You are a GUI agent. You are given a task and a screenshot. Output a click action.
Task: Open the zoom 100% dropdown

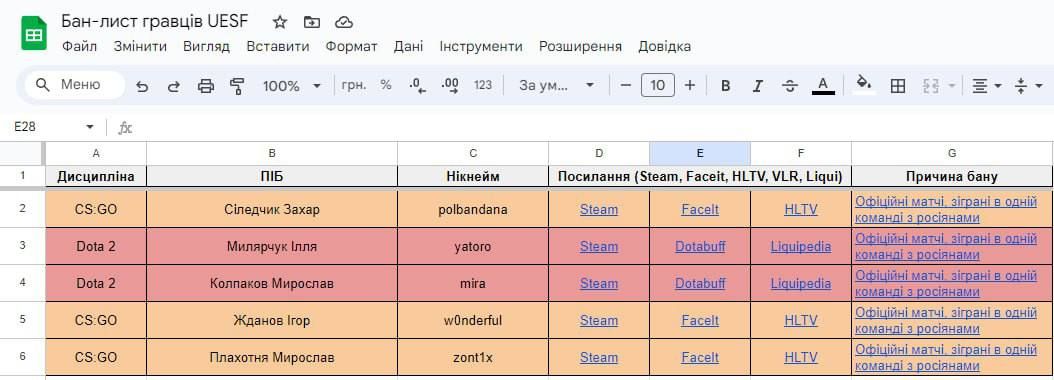292,85
